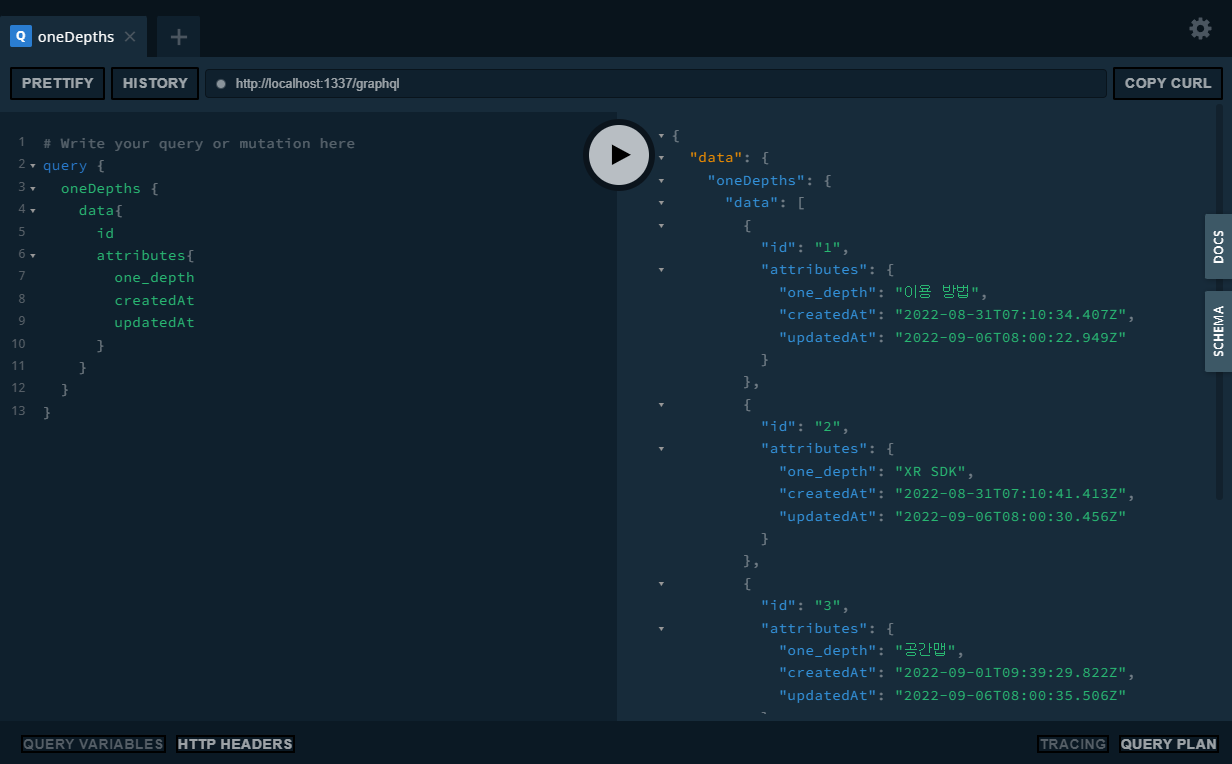Click "createdAt" on editor line 8
This screenshot has width=1232, height=764.
click(x=154, y=300)
